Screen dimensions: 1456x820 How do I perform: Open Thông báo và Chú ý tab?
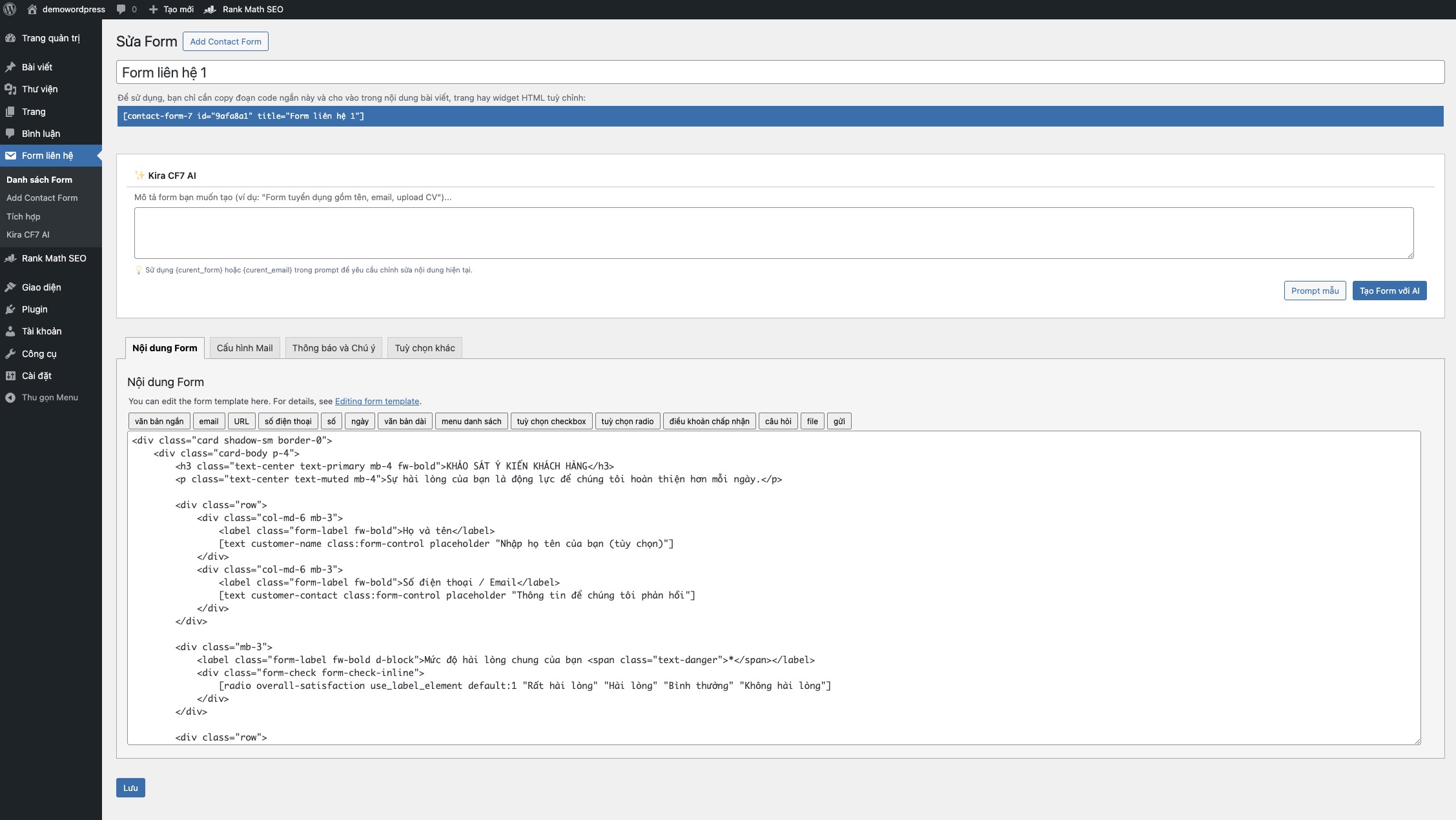coord(333,348)
